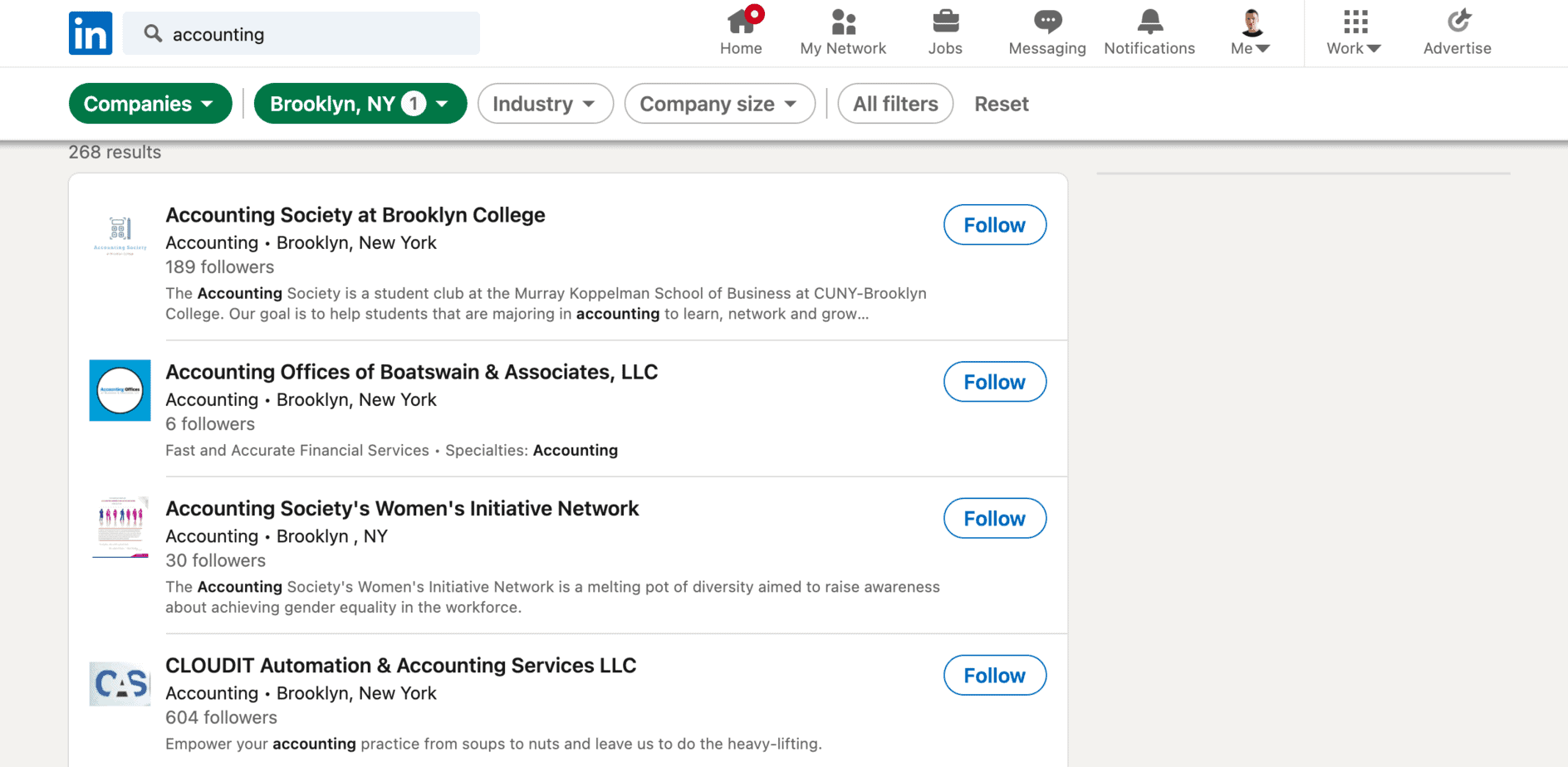Screen dimensions: 1568x767
Task: Open the Home feed icon
Action: [741, 22]
